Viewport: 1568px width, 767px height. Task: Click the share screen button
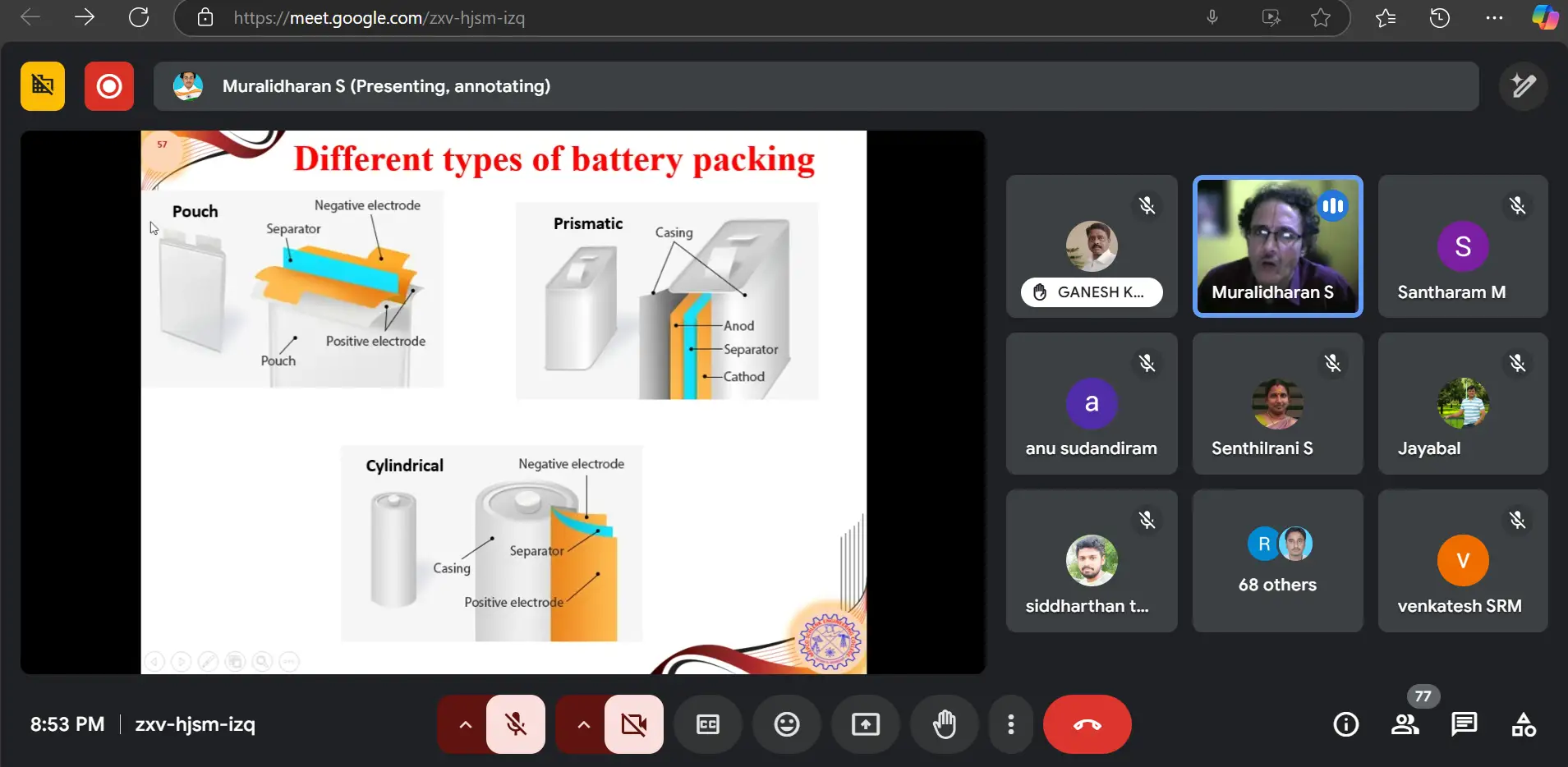pyautogui.click(x=865, y=724)
